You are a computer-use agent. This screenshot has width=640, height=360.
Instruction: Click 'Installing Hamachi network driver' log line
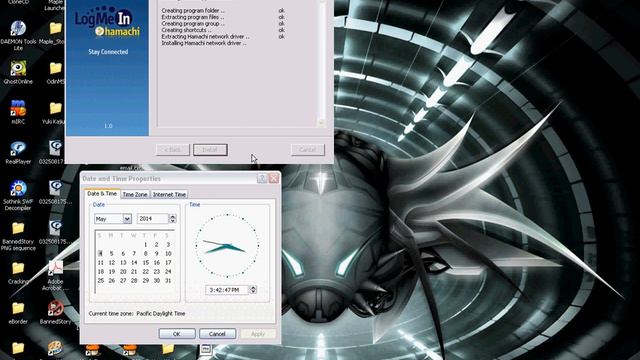[204, 43]
